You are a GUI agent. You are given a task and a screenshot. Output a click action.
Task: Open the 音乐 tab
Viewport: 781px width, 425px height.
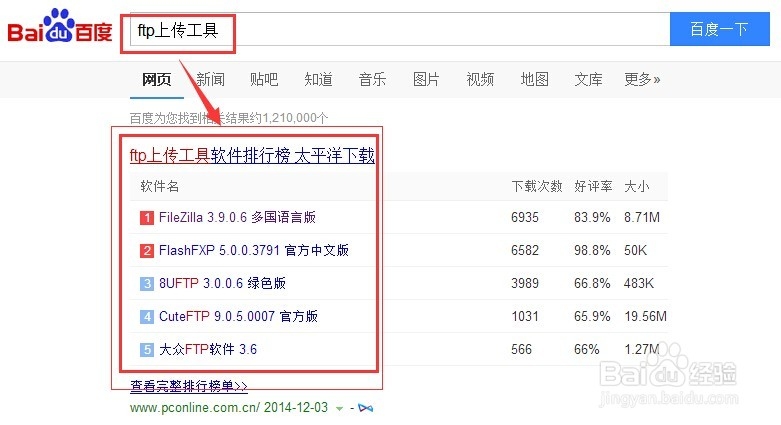tap(372, 79)
